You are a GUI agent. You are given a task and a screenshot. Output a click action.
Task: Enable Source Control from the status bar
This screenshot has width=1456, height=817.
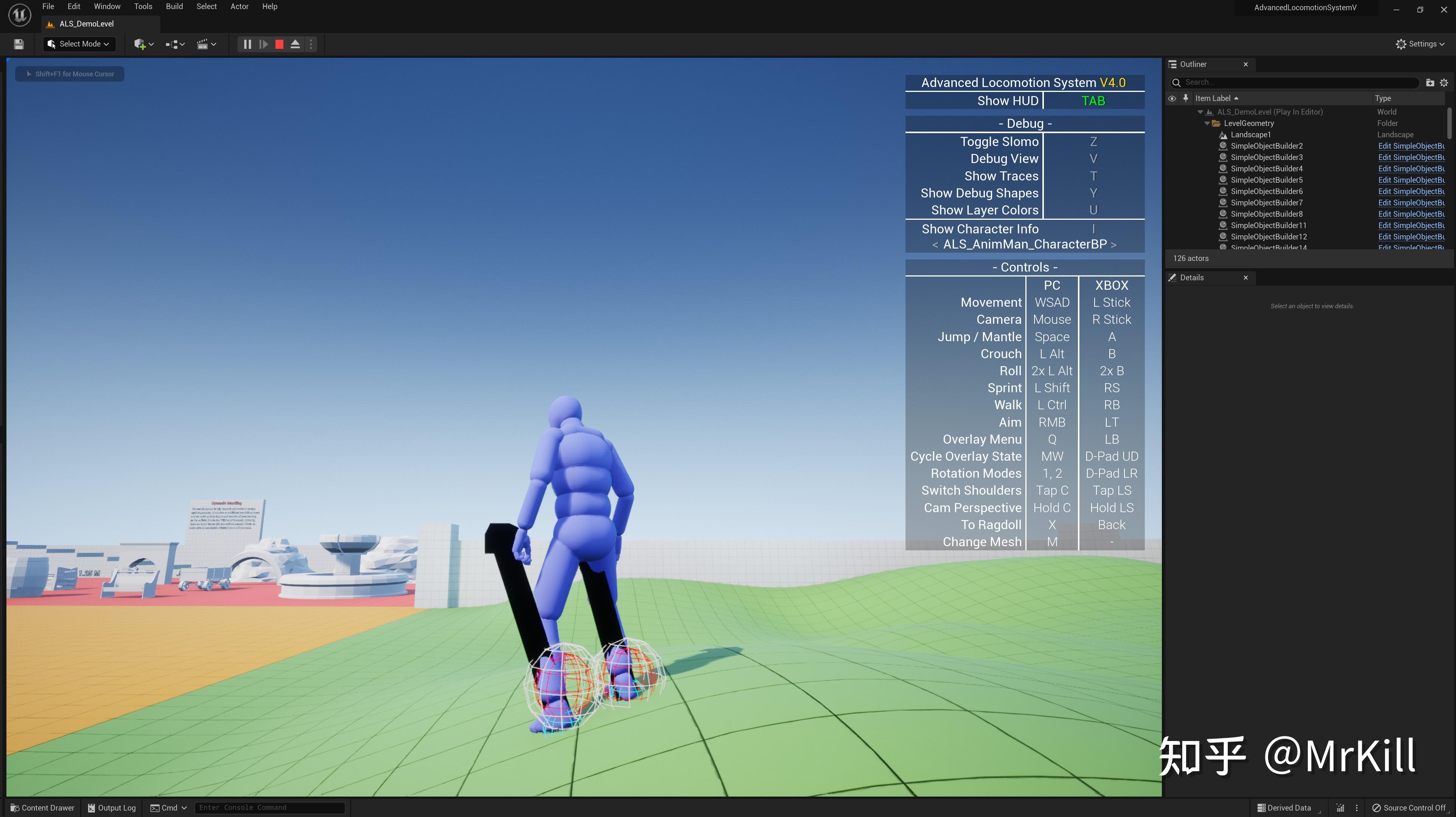pyautogui.click(x=1411, y=808)
